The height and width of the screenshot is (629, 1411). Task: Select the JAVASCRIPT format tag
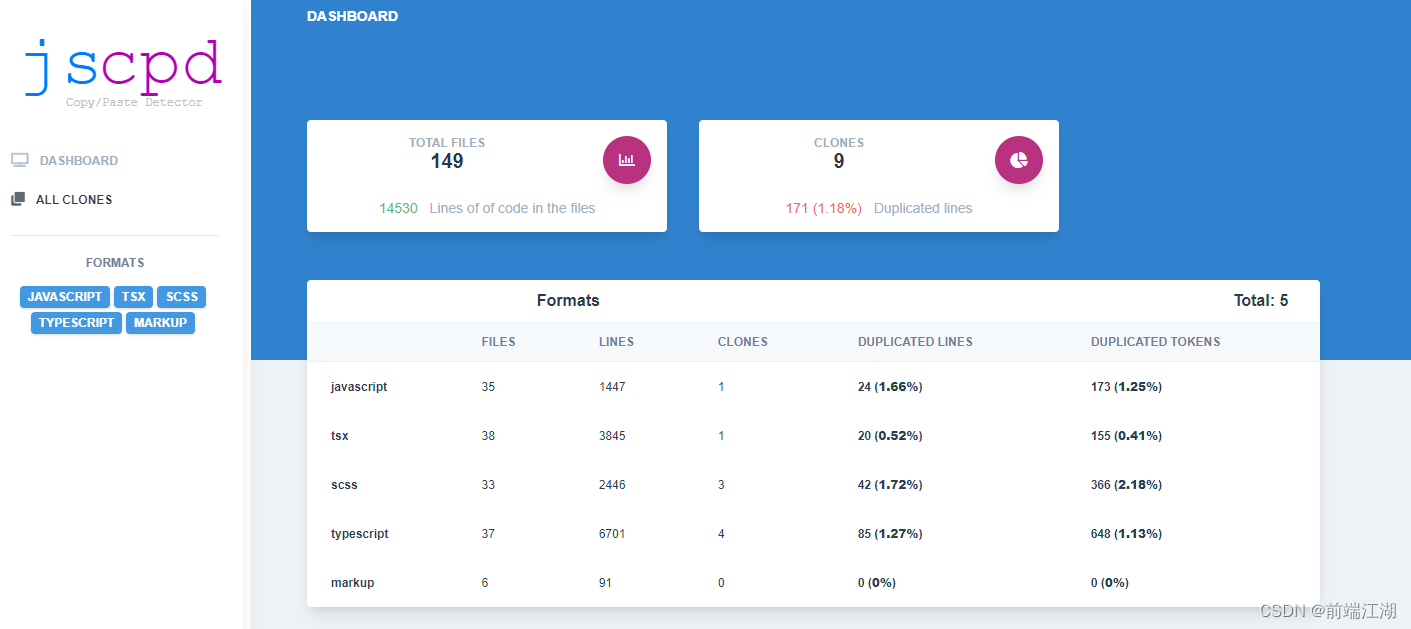coord(65,297)
